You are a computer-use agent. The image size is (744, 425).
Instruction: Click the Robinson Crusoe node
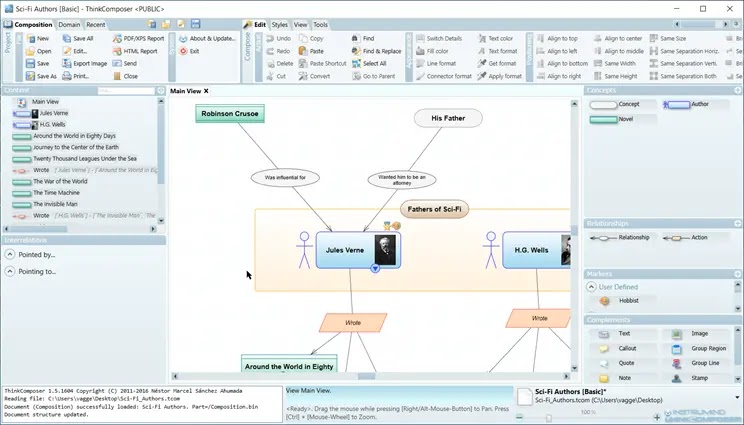coord(230,114)
